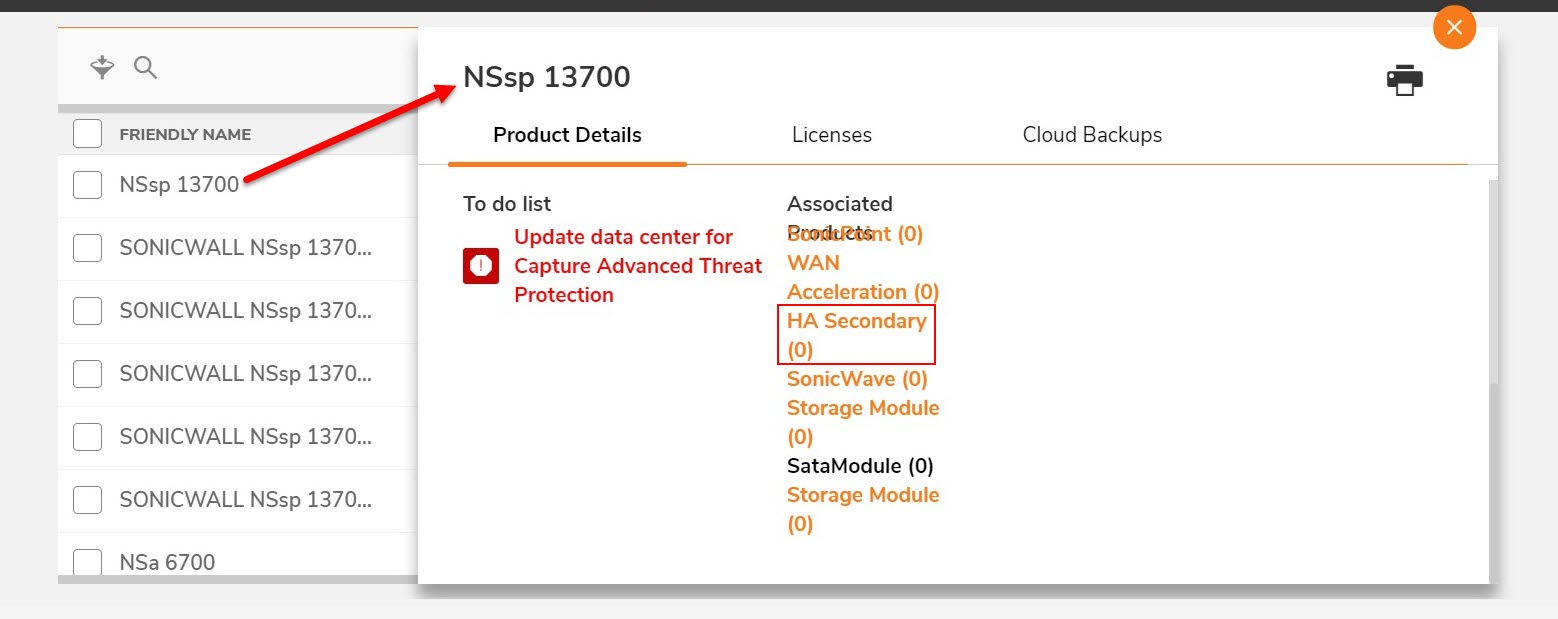Open the Cloud Backups tab
This screenshot has width=1558, height=619.
pos(1092,135)
